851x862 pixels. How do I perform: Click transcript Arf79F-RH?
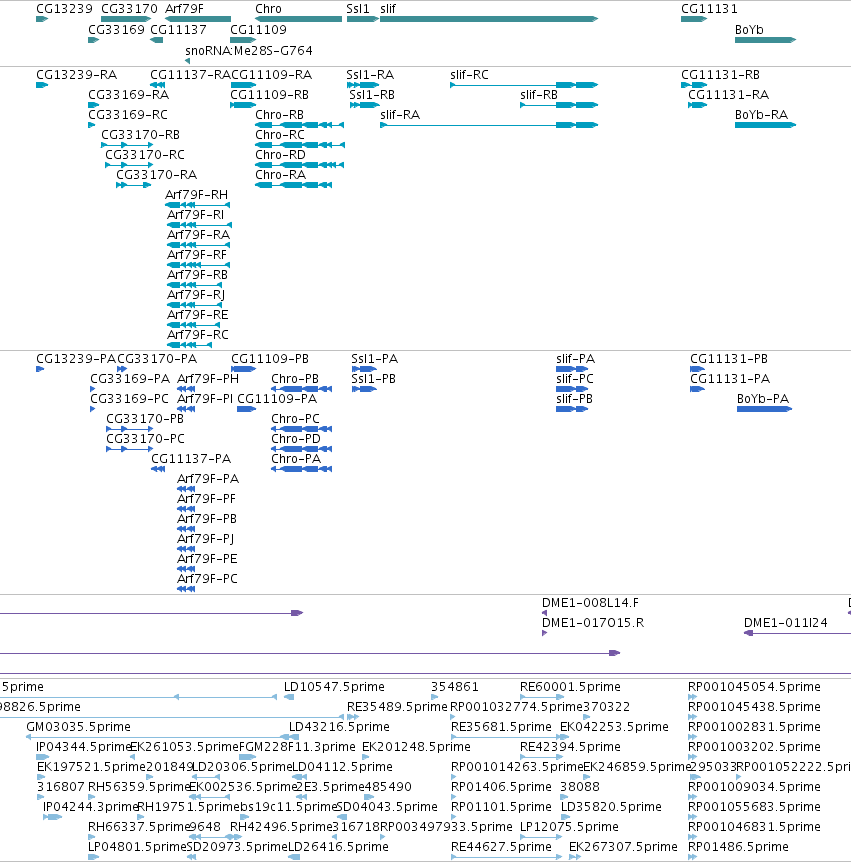pos(197,205)
